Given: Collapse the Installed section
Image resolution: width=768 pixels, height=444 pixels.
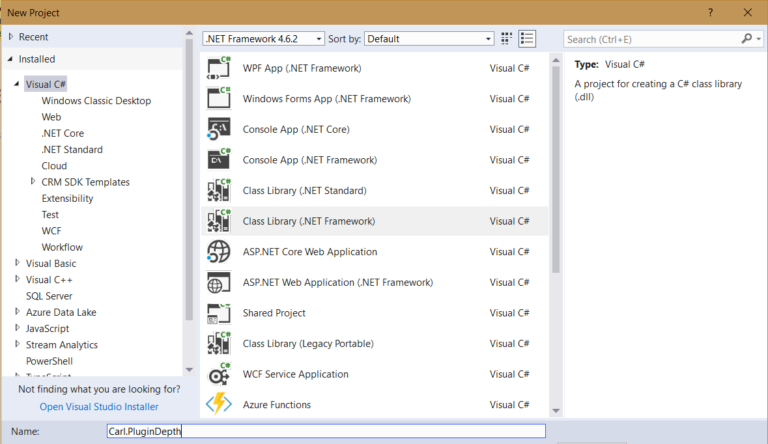Looking at the screenshot, I should (11, 59).
